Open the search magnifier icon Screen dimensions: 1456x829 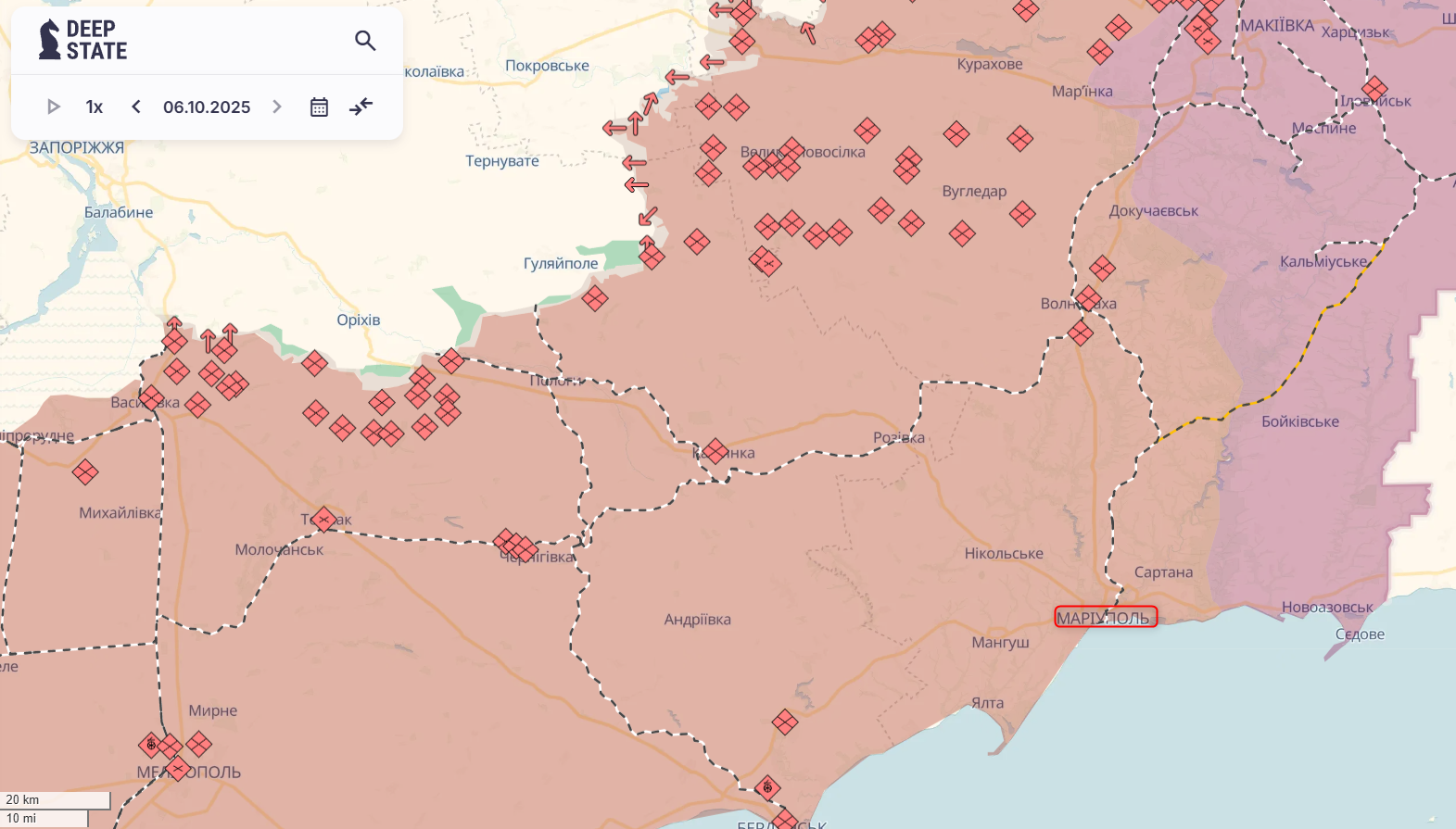pyautogui.click(x=365, y=41)
